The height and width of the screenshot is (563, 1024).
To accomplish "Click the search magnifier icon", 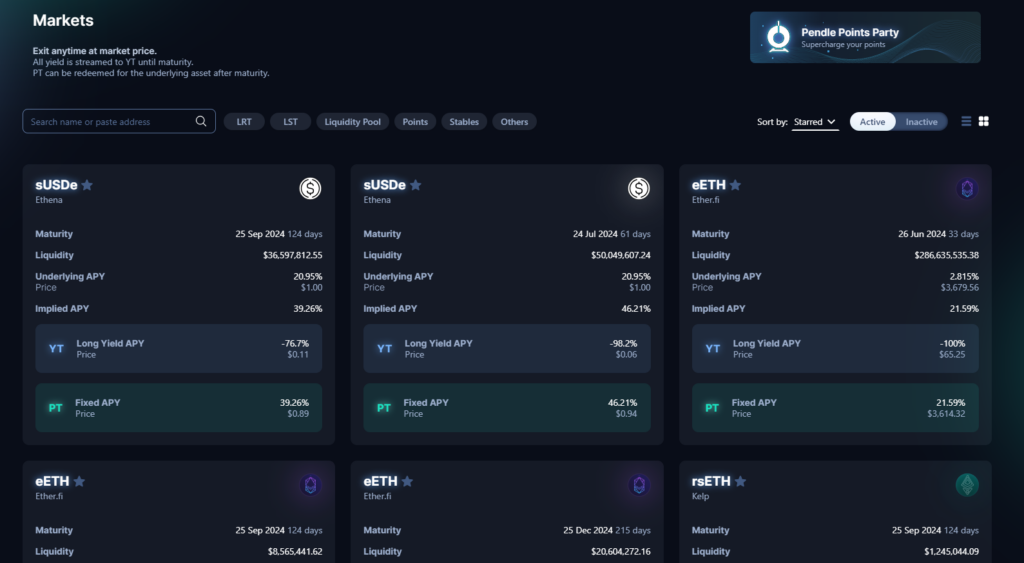I will [201, 122].
